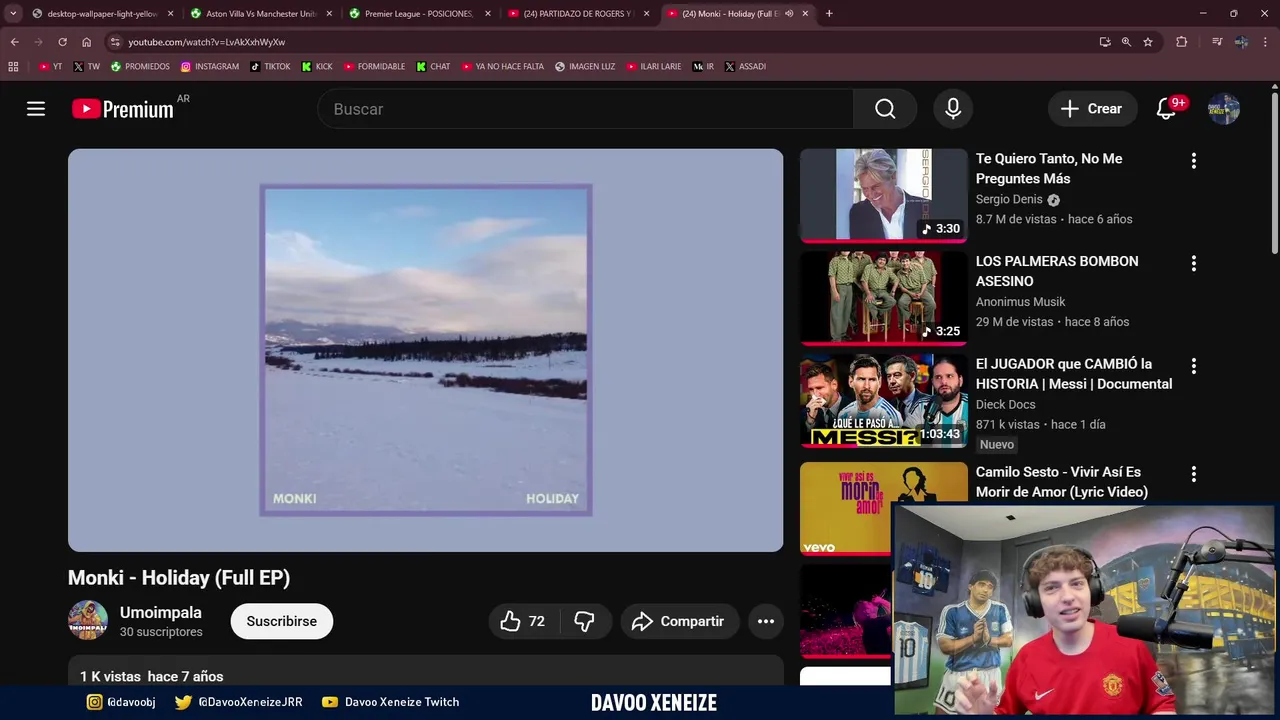Viewport: 1280px width, 720px height.
Task: Open LOS PALMERAS BOMBON ASESINO thumbnail
Action: point(884,298)
